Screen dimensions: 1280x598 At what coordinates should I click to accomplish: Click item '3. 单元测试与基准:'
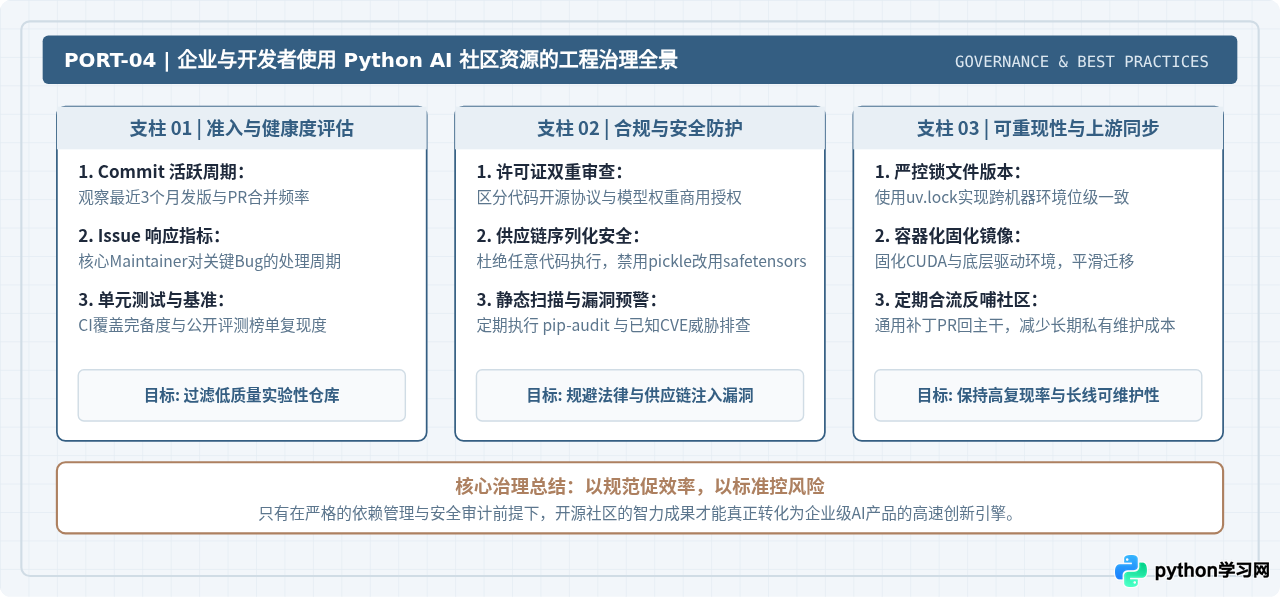151,300
